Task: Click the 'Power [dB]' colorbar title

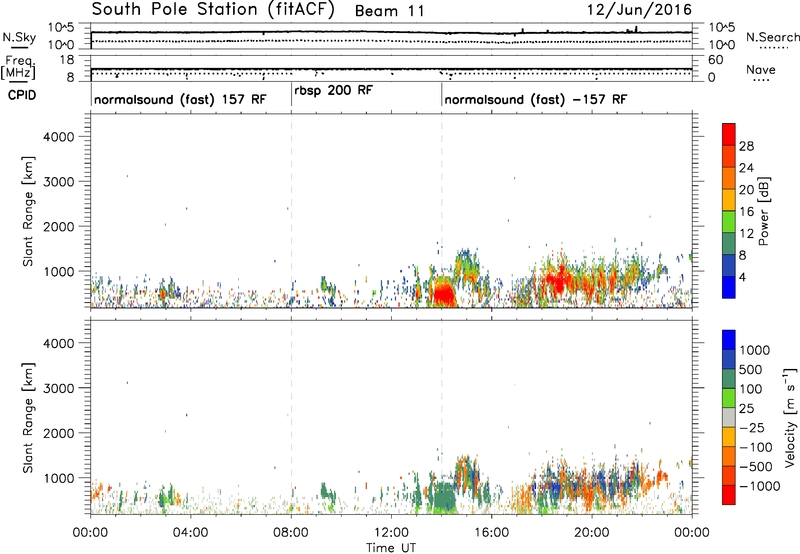Action: pos(764,211)
